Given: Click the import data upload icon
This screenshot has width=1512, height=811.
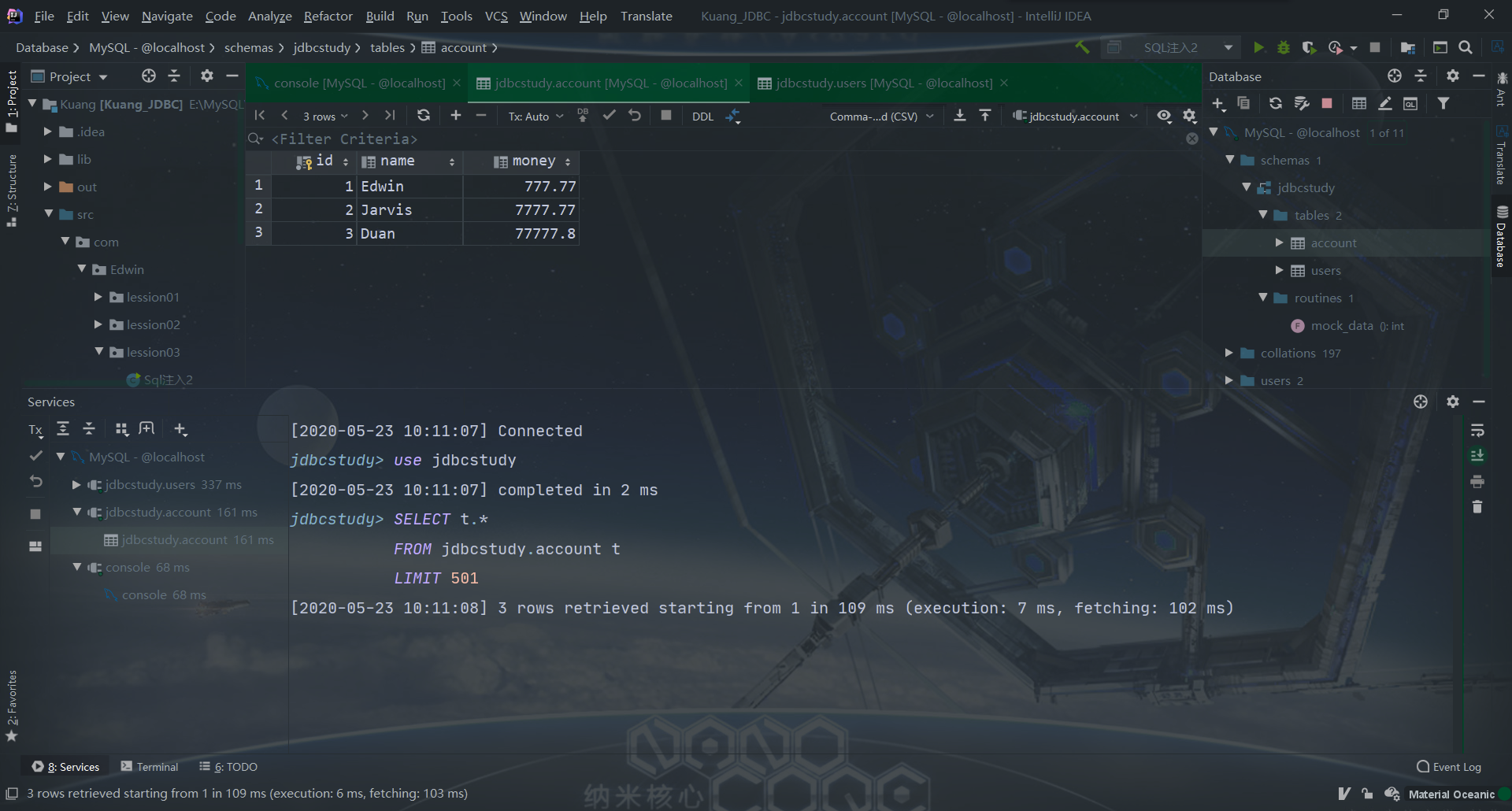Looking at the screenshot, I should pos(985,116).
